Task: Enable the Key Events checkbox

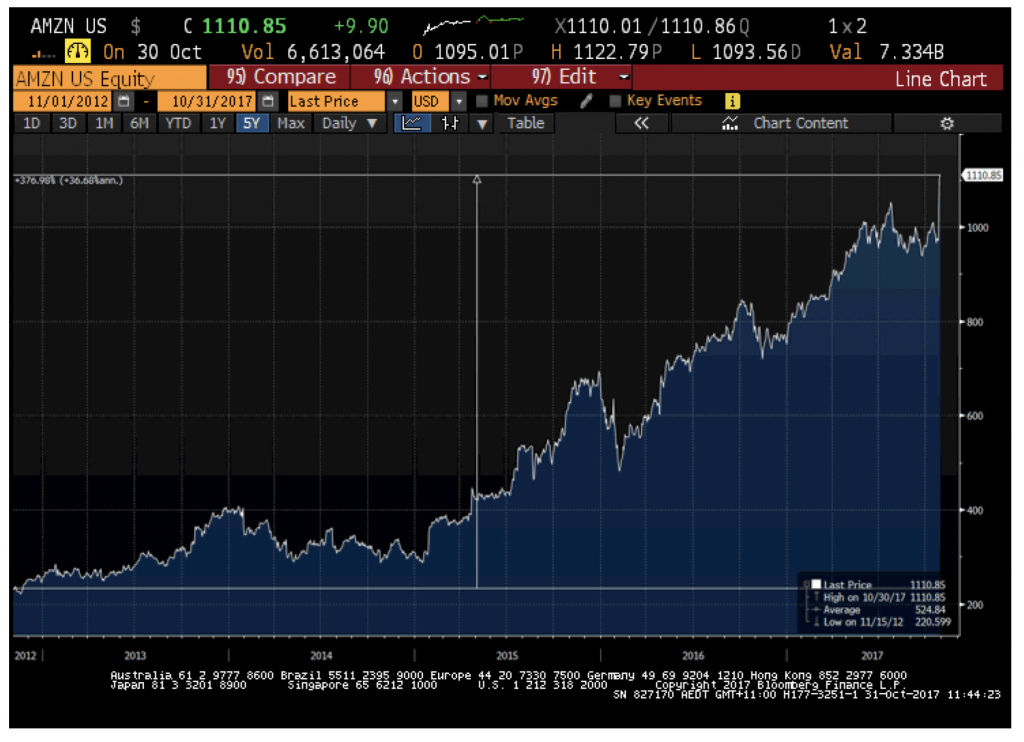Action: [x=615, y=101]
